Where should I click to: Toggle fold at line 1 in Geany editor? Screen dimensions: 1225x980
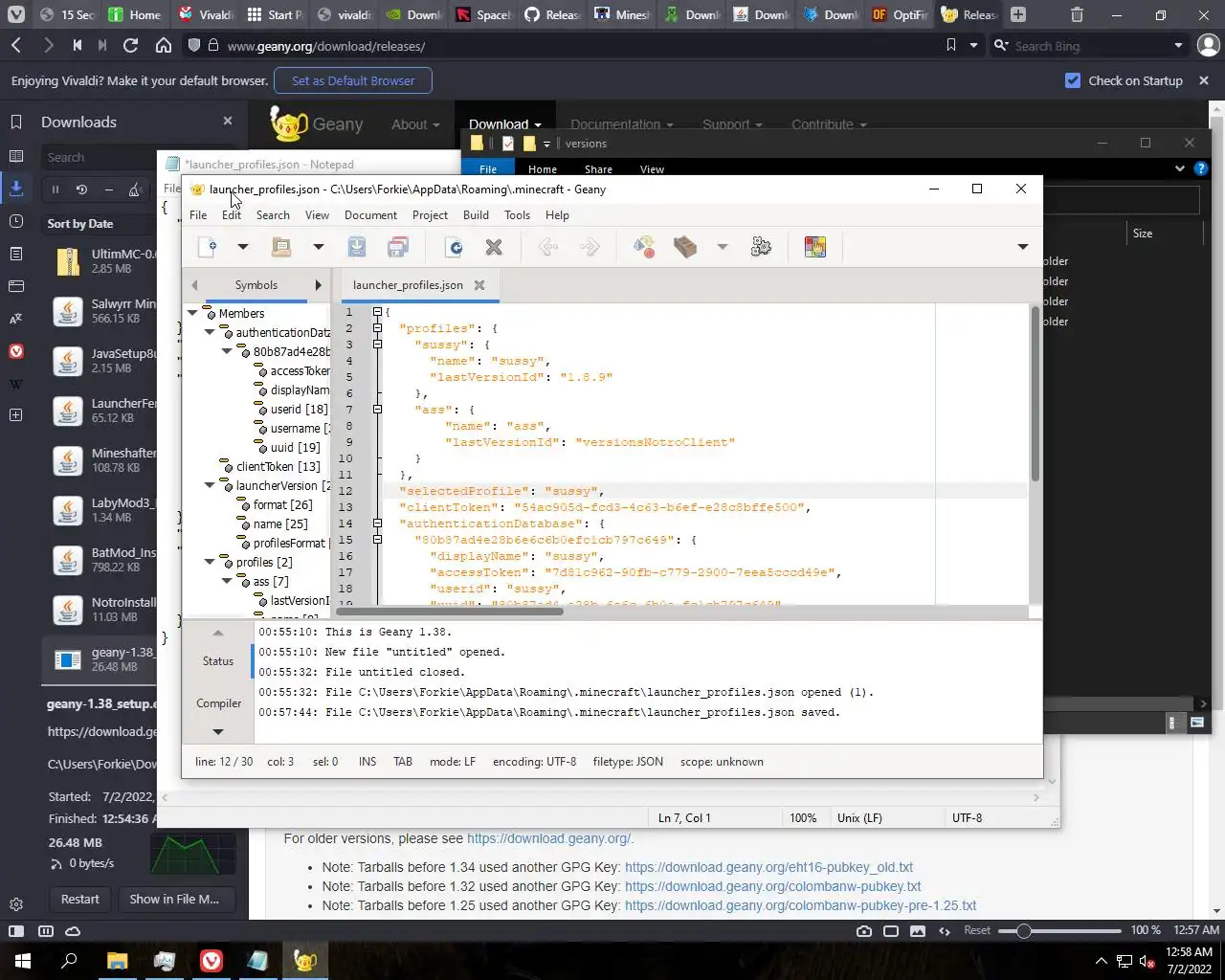point(377,312)
